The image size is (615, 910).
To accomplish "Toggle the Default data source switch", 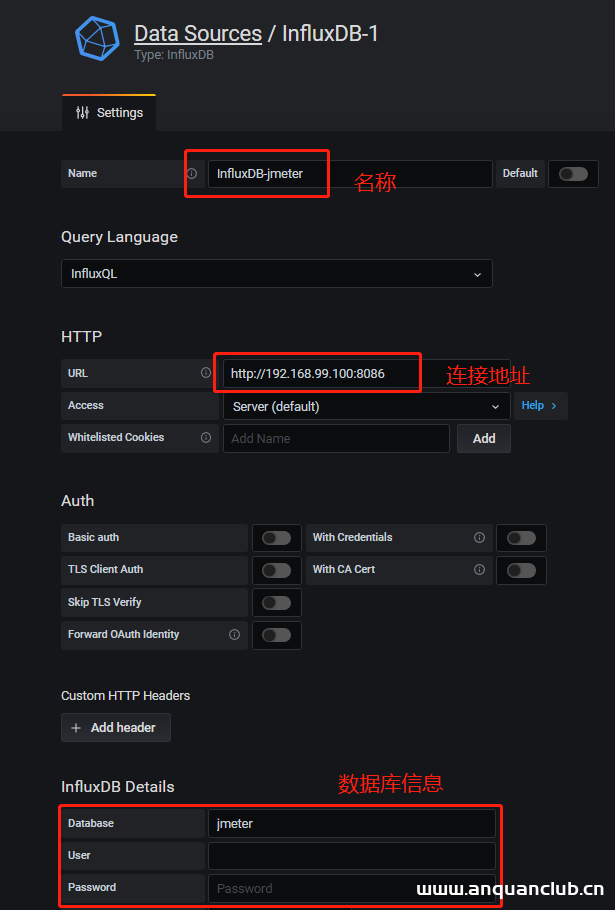I will (573, 174).
